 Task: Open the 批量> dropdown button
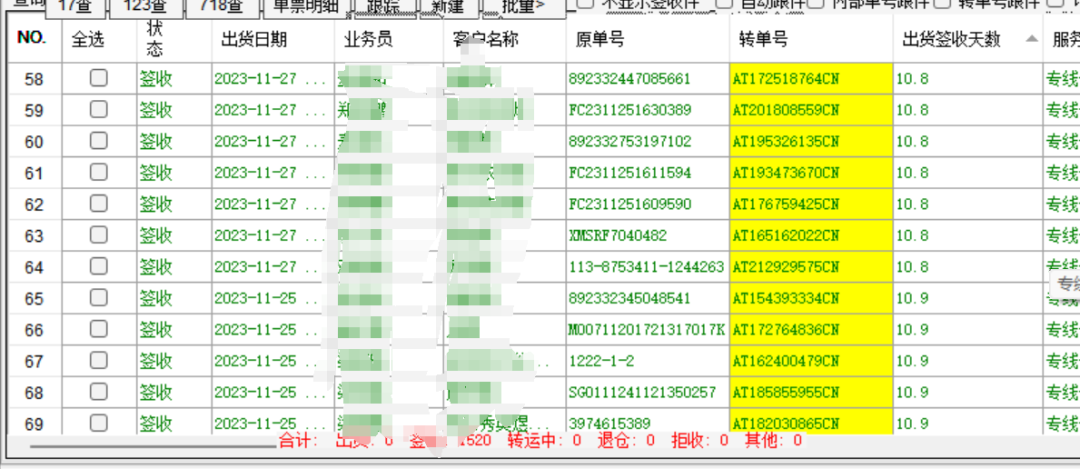coord(523,7)
